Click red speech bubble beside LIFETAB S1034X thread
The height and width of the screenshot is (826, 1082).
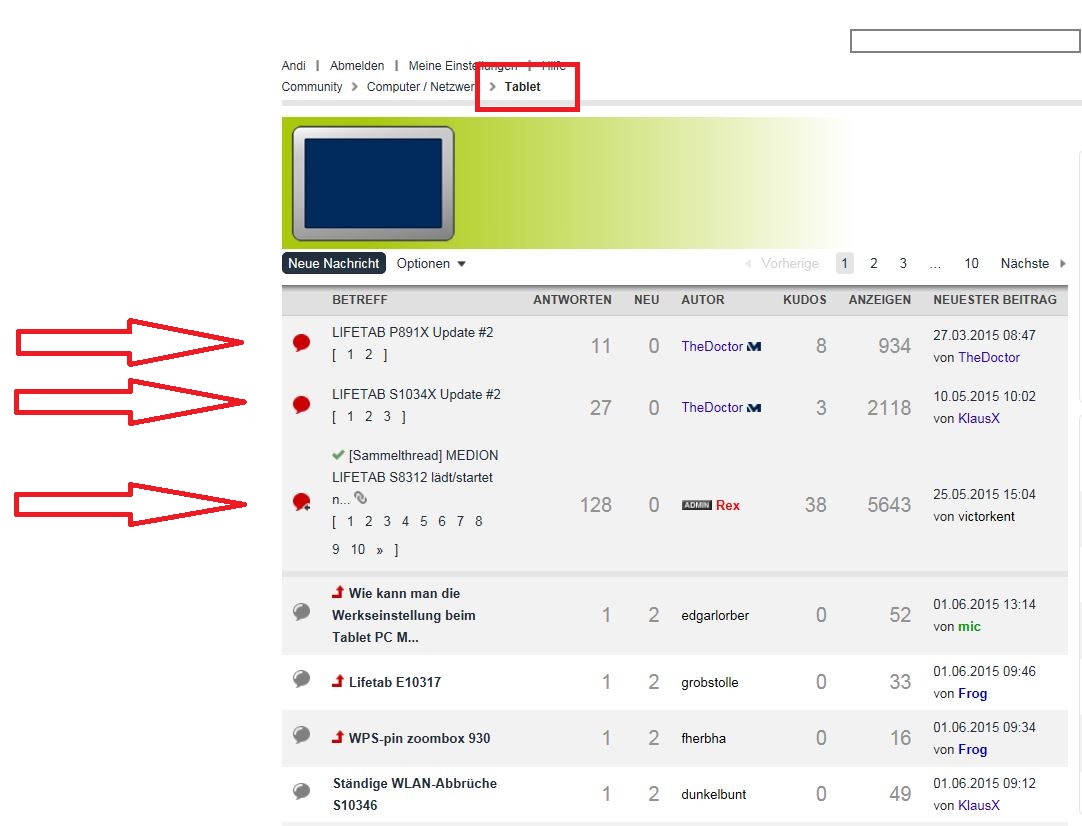tap(301, 404)
